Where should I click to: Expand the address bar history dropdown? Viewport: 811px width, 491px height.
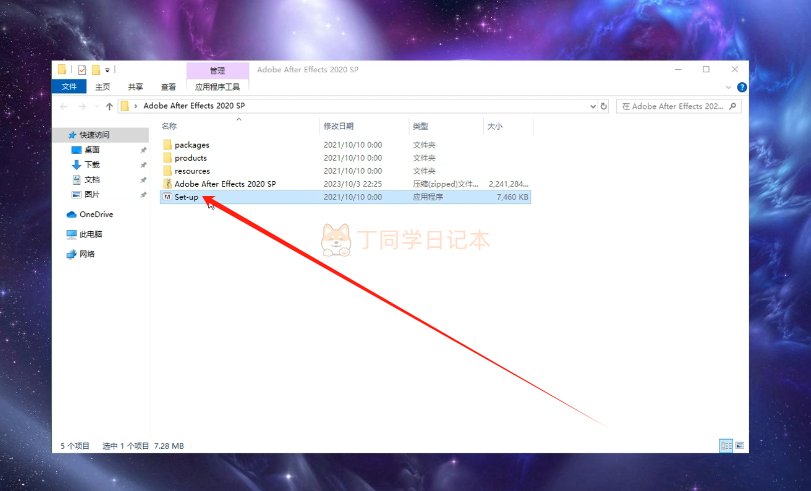click(593, 106)
